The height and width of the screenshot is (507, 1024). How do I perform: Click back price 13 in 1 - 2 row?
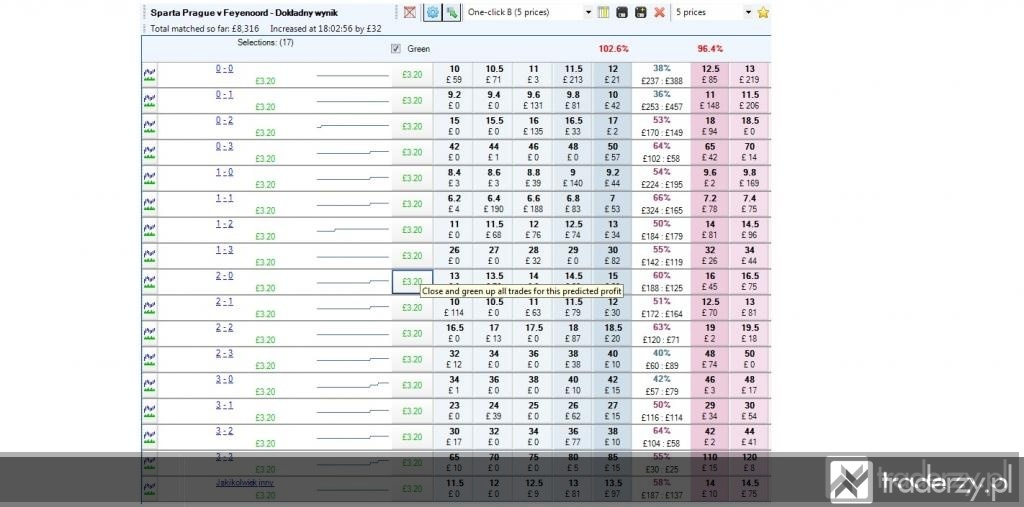tap(613, 230)
